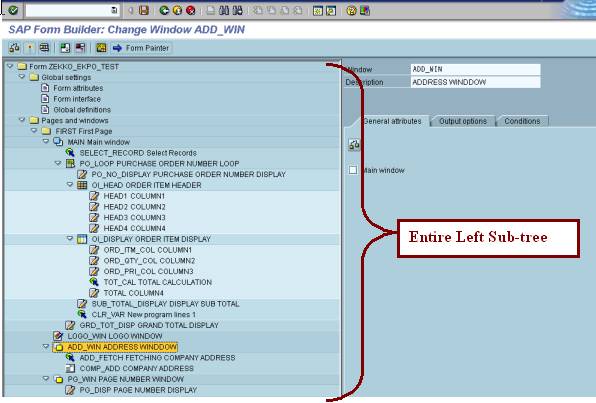Collapse the OI_DISPLAY ORDER ITEM DISPLAY node
Screen dimensions: 596x403
70,238
